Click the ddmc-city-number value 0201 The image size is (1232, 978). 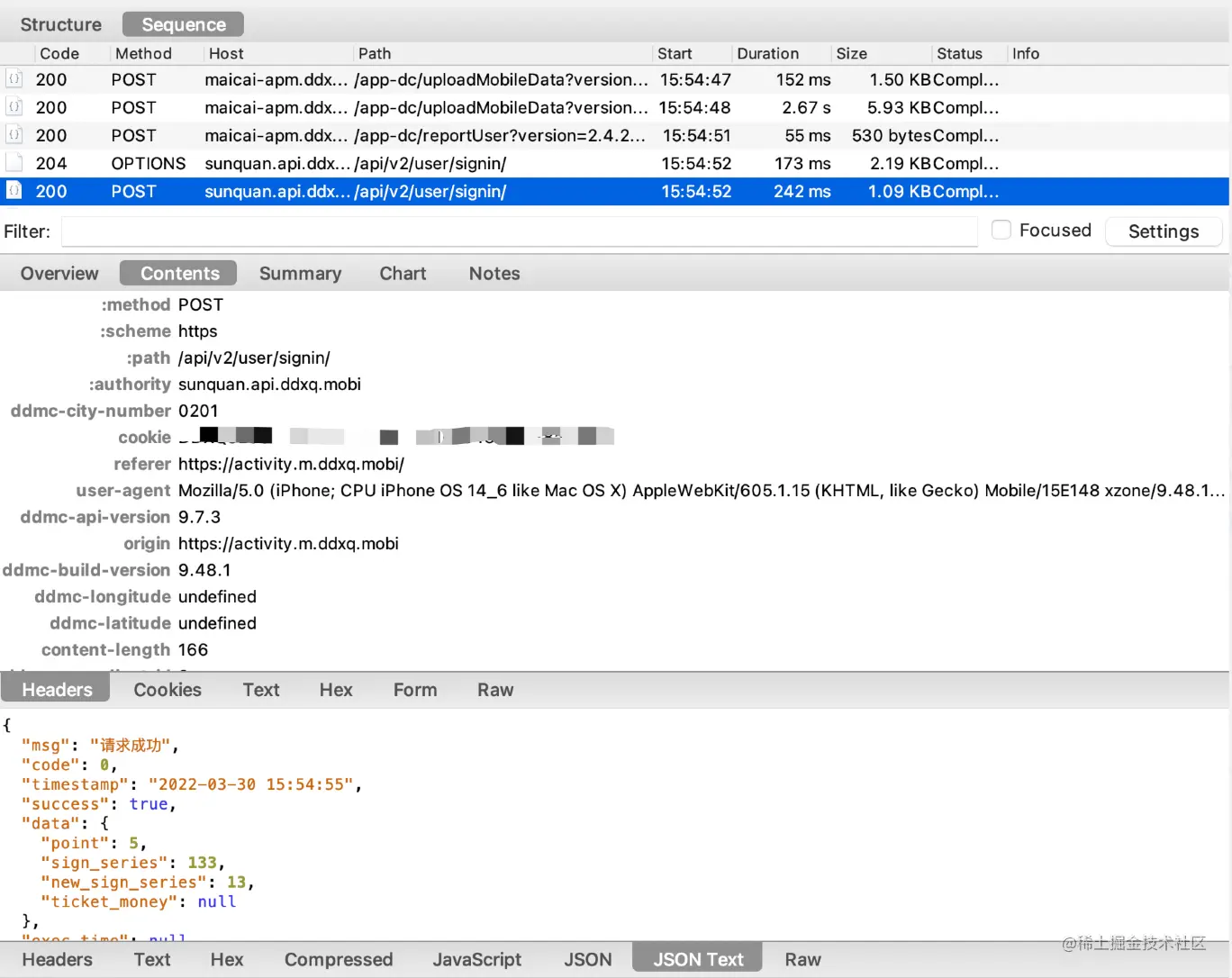(x=198, y=411)
